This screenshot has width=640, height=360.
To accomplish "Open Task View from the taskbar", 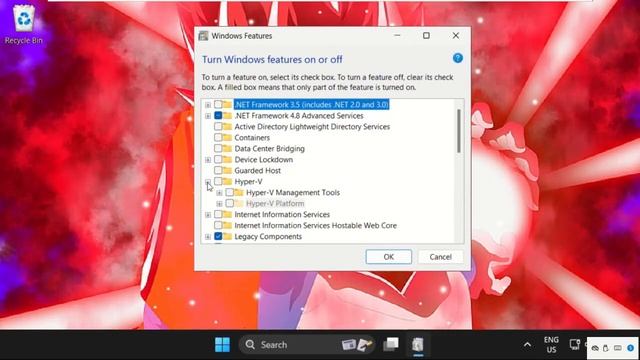I will [391, 344].
